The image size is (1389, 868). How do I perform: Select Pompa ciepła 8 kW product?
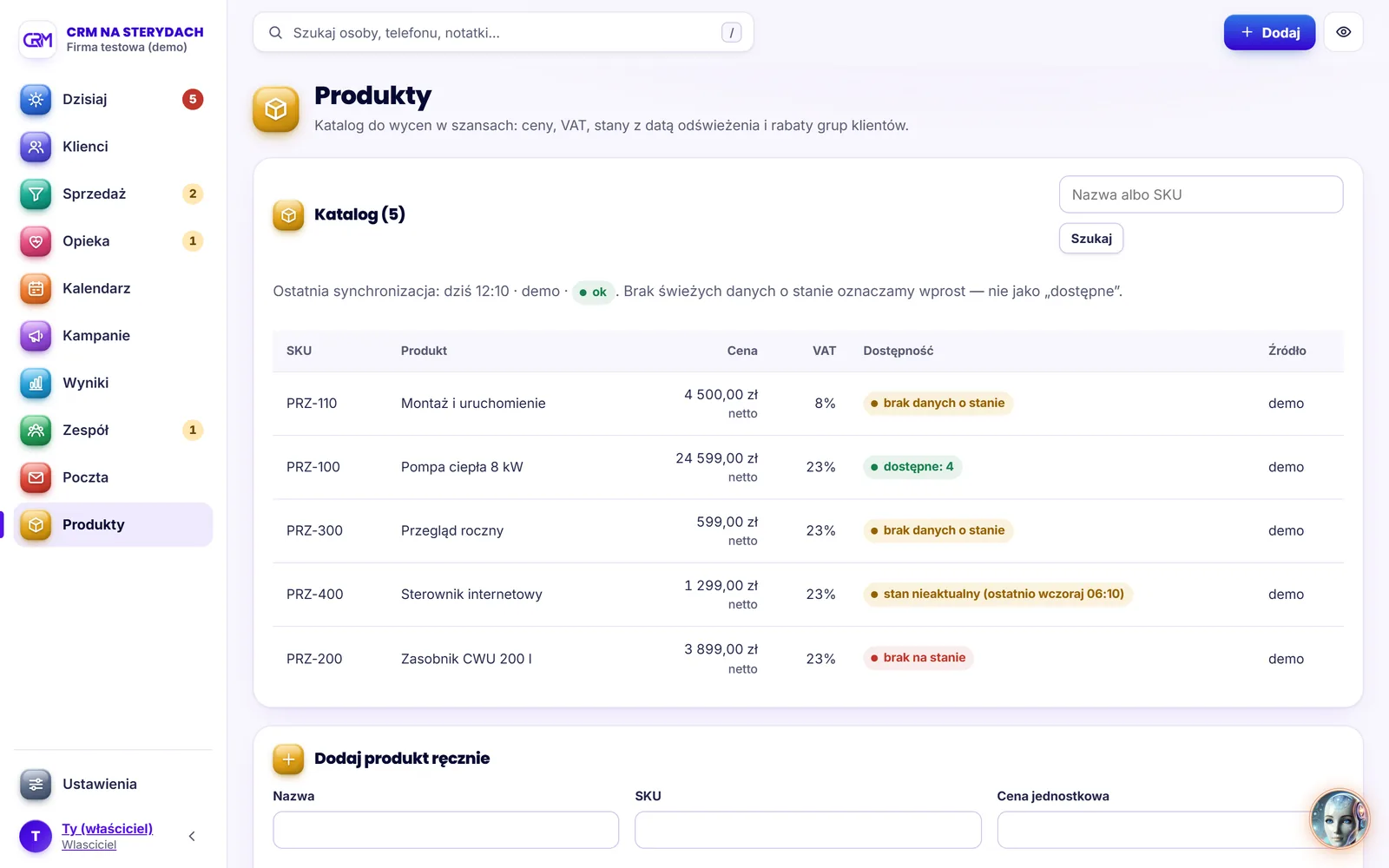tap(462, 467)
